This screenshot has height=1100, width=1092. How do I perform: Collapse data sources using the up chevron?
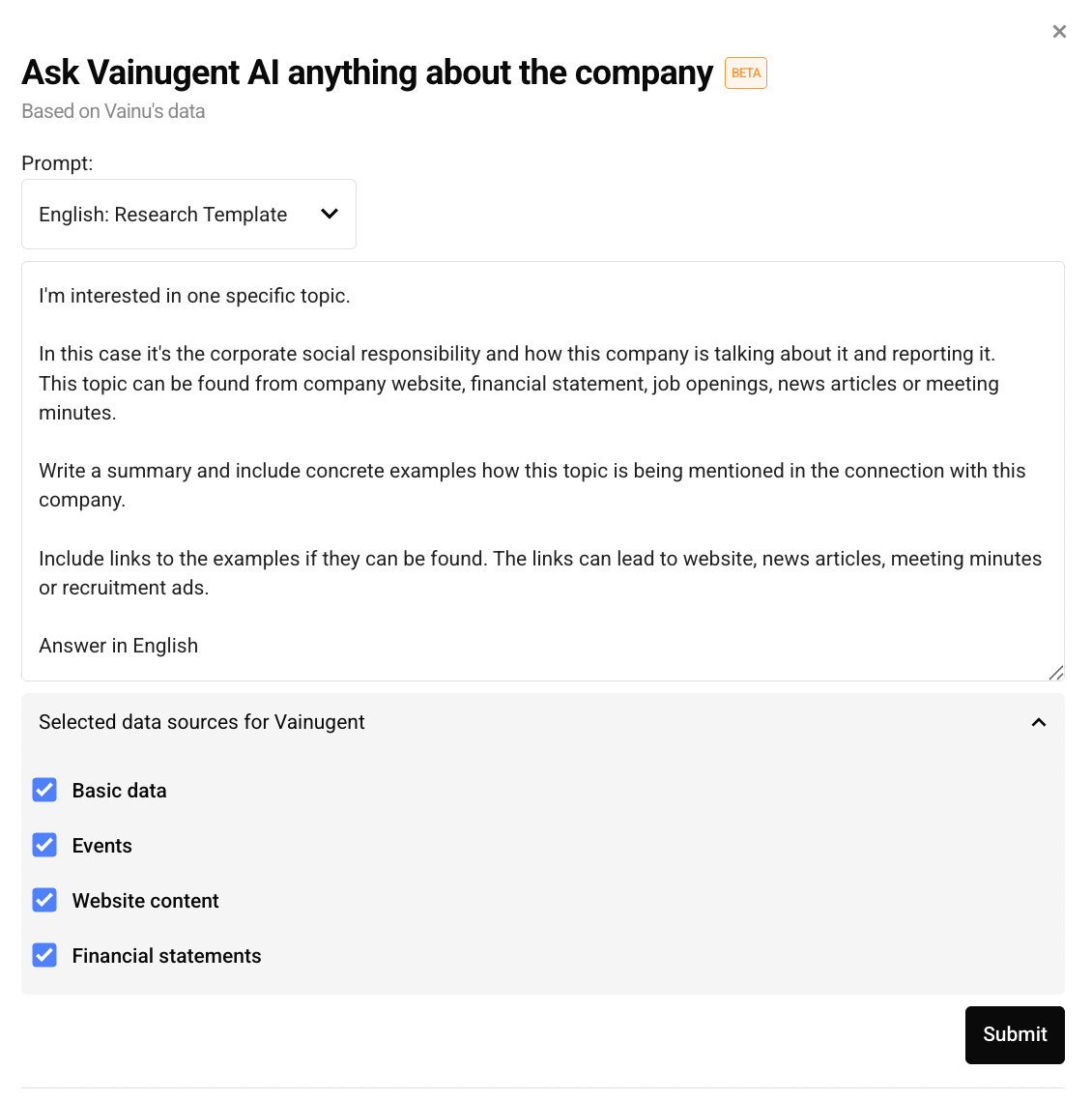tap(1039, 722)
